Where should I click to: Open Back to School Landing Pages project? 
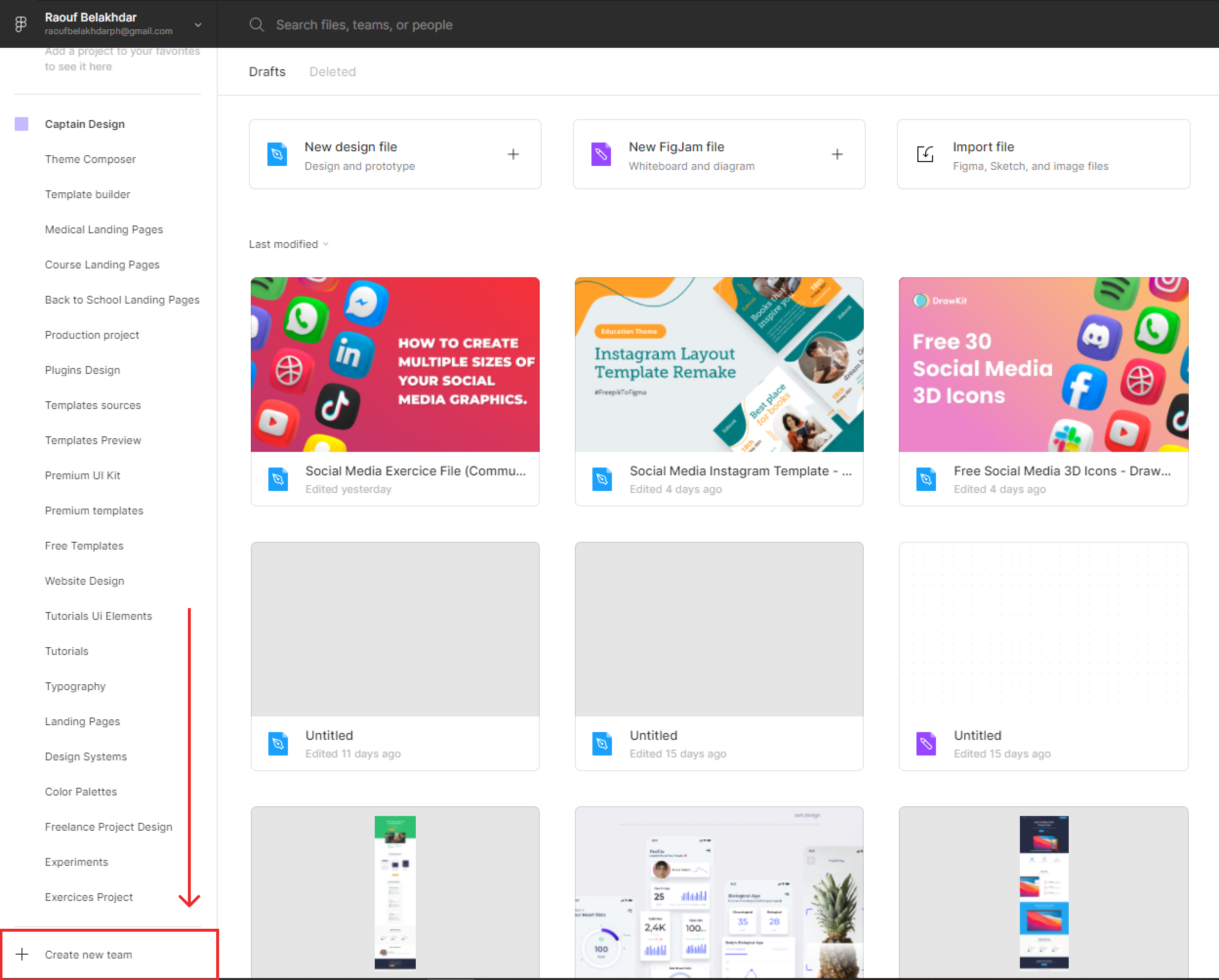tap(122, 299)
